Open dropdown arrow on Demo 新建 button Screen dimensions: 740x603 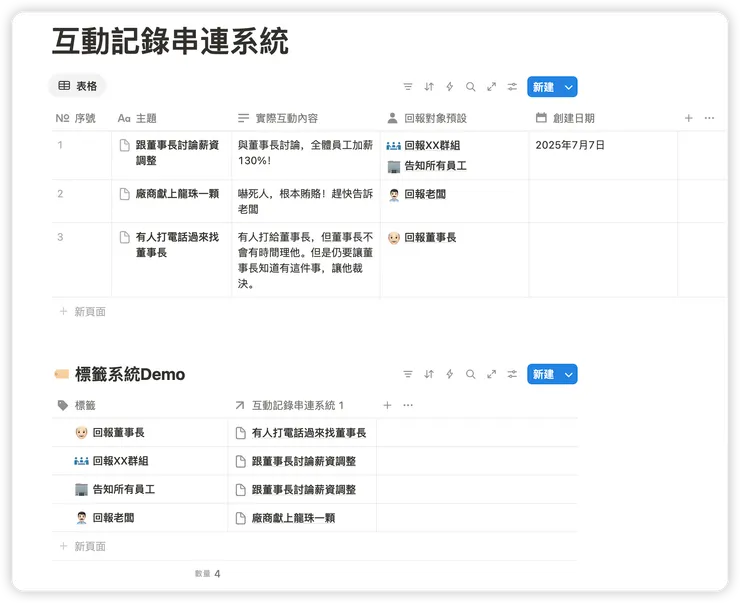click(x=569, y=374)
